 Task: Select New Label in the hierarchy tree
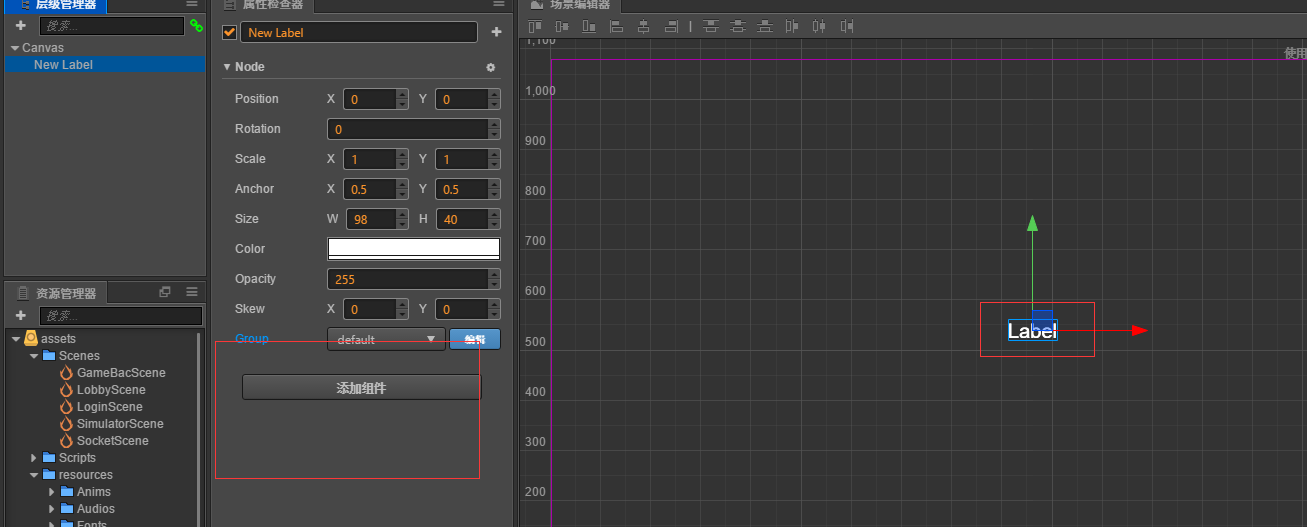(104, 65)
